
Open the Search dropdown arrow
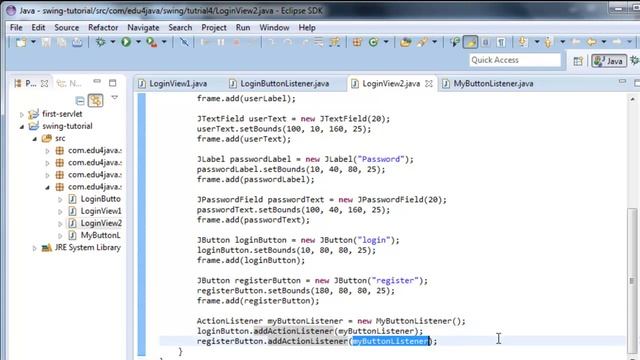coord(434,42)
